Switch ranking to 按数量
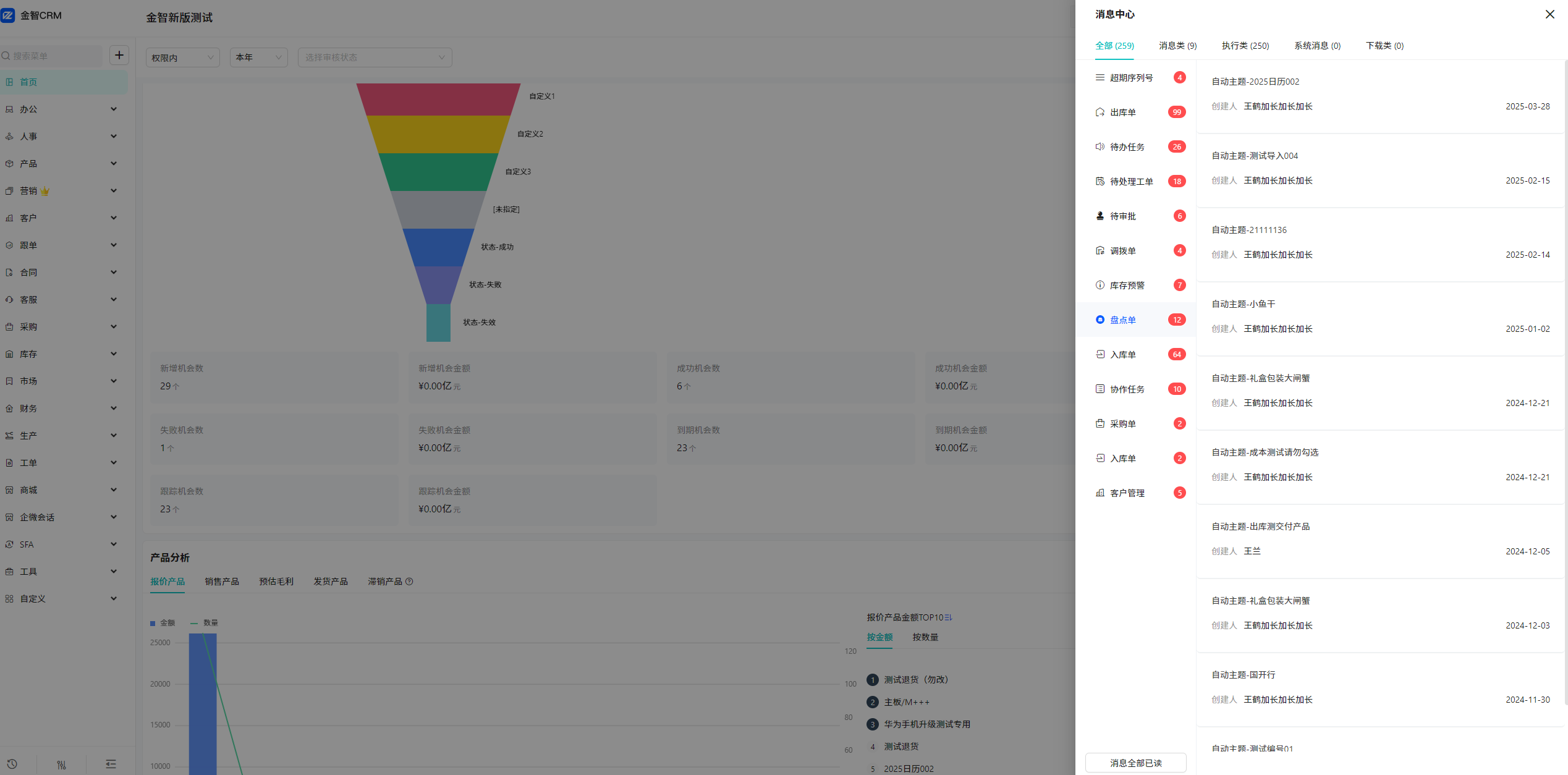 pyautogui.click(x=925, y=637)
